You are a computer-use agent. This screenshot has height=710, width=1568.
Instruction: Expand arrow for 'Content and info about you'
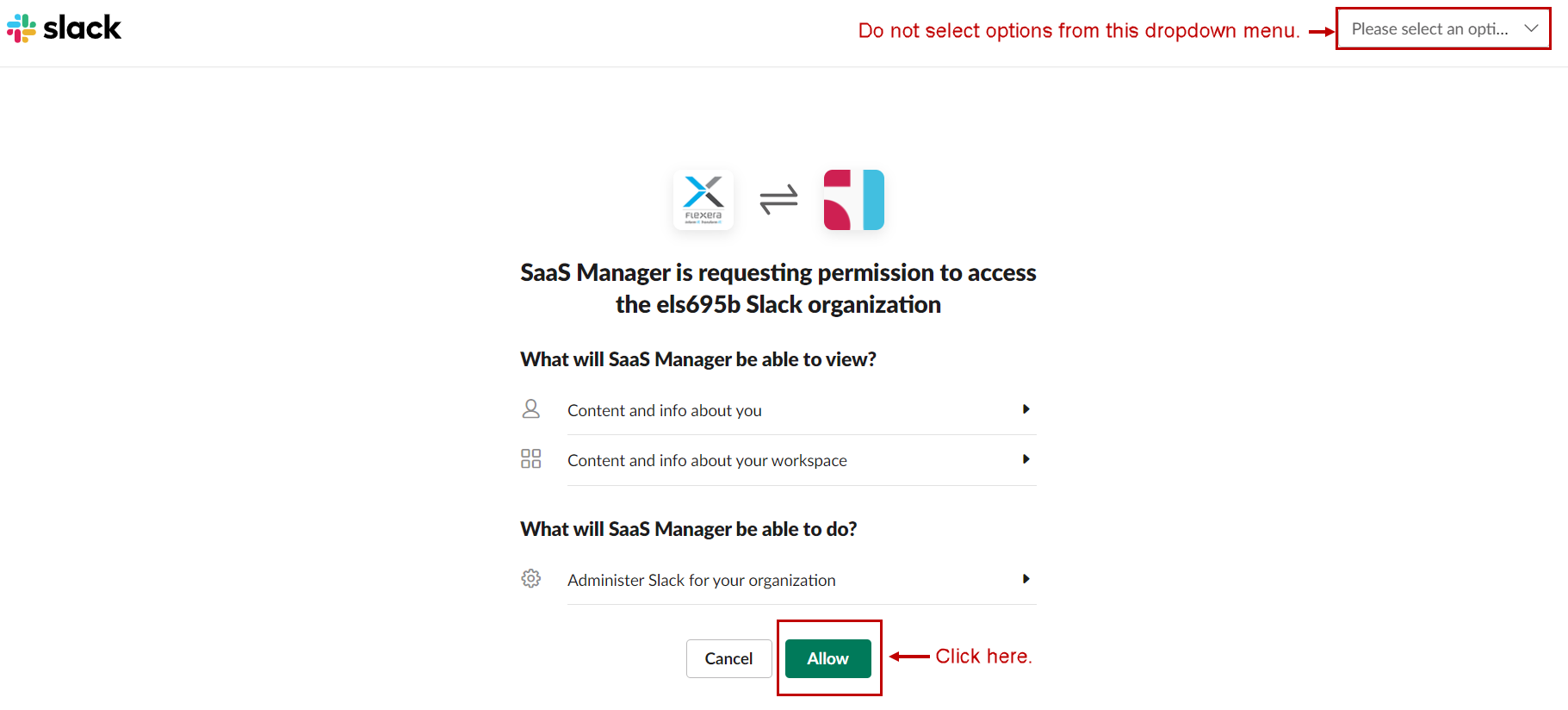[1026, 409]
